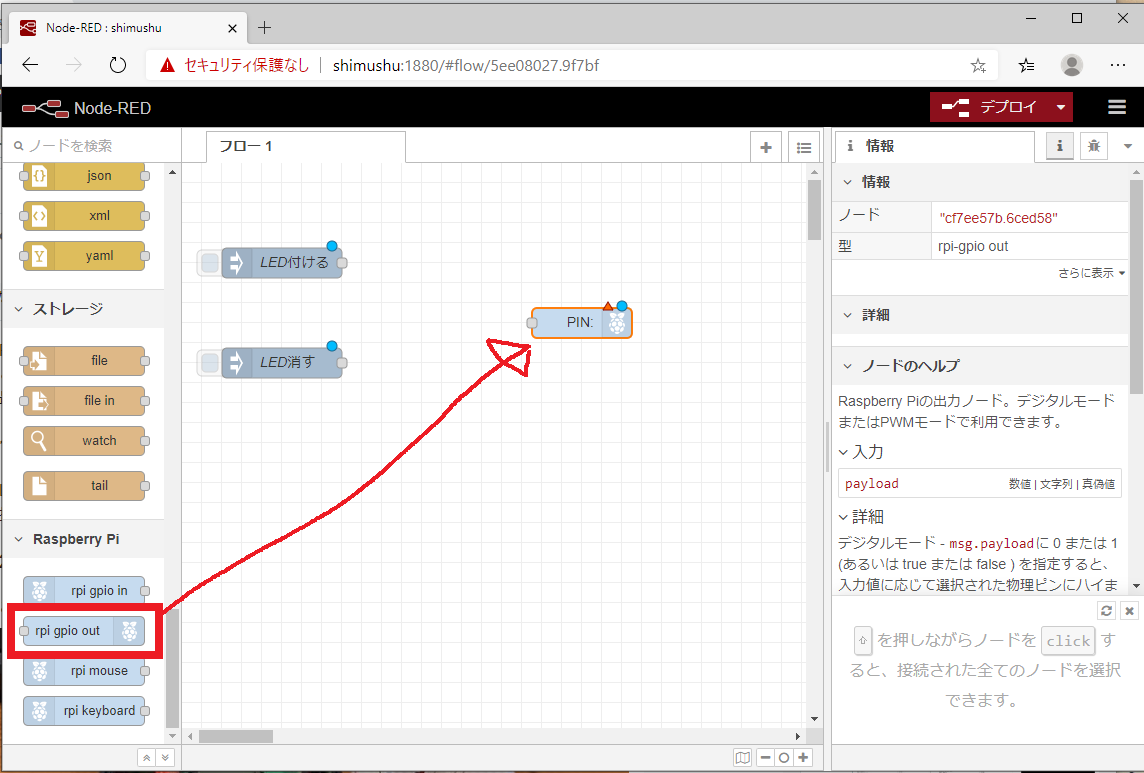Toggle the navigator map view
This screenshot has height=773, width=1144.
coord(743,758)
